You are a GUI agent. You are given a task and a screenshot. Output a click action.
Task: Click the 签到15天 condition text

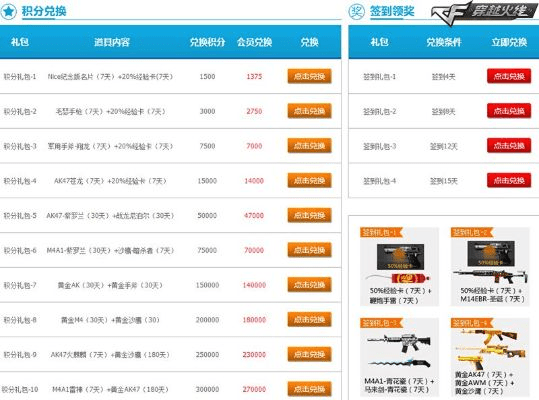pos(443,181)
